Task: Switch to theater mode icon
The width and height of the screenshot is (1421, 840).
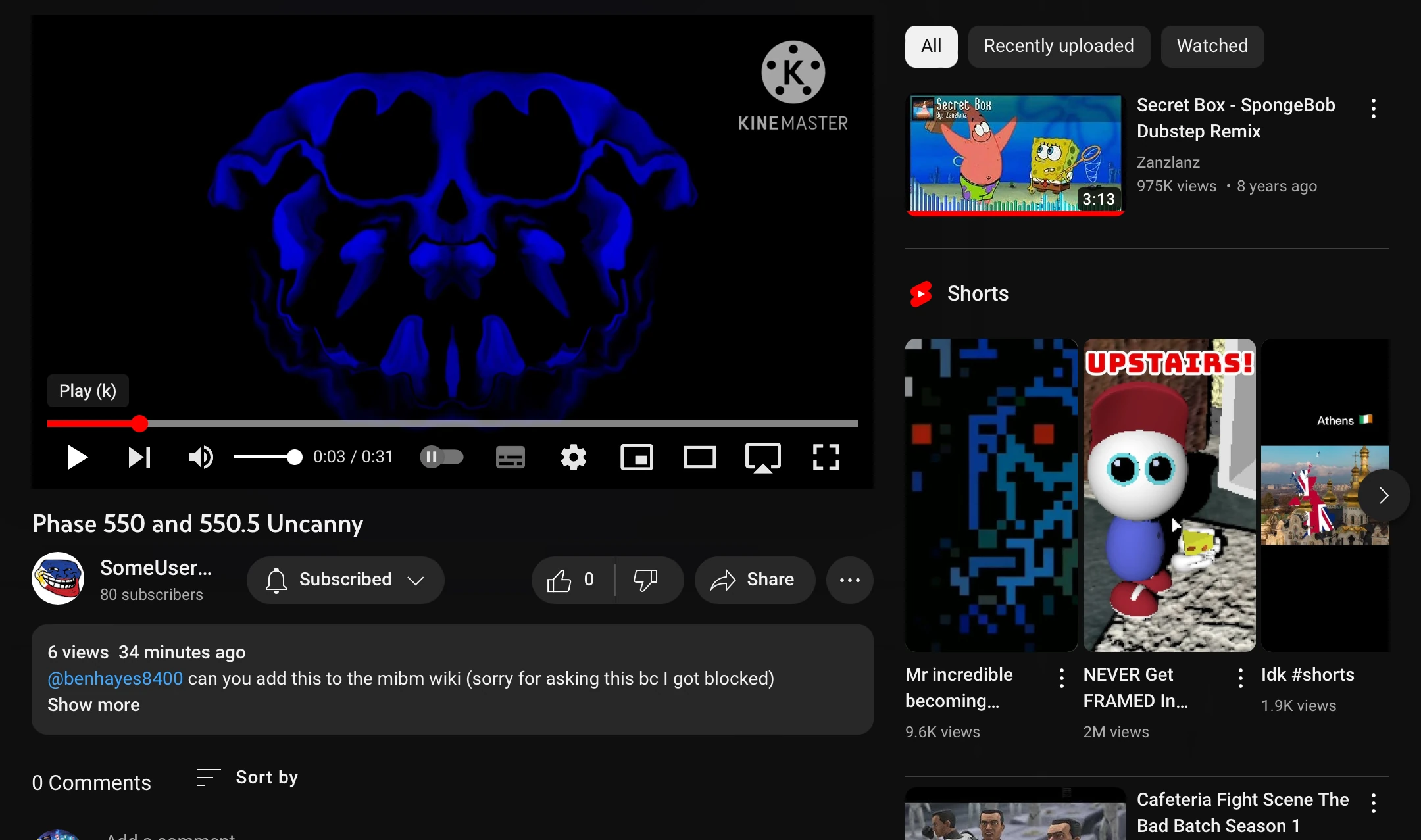Action: click(699, 457)
